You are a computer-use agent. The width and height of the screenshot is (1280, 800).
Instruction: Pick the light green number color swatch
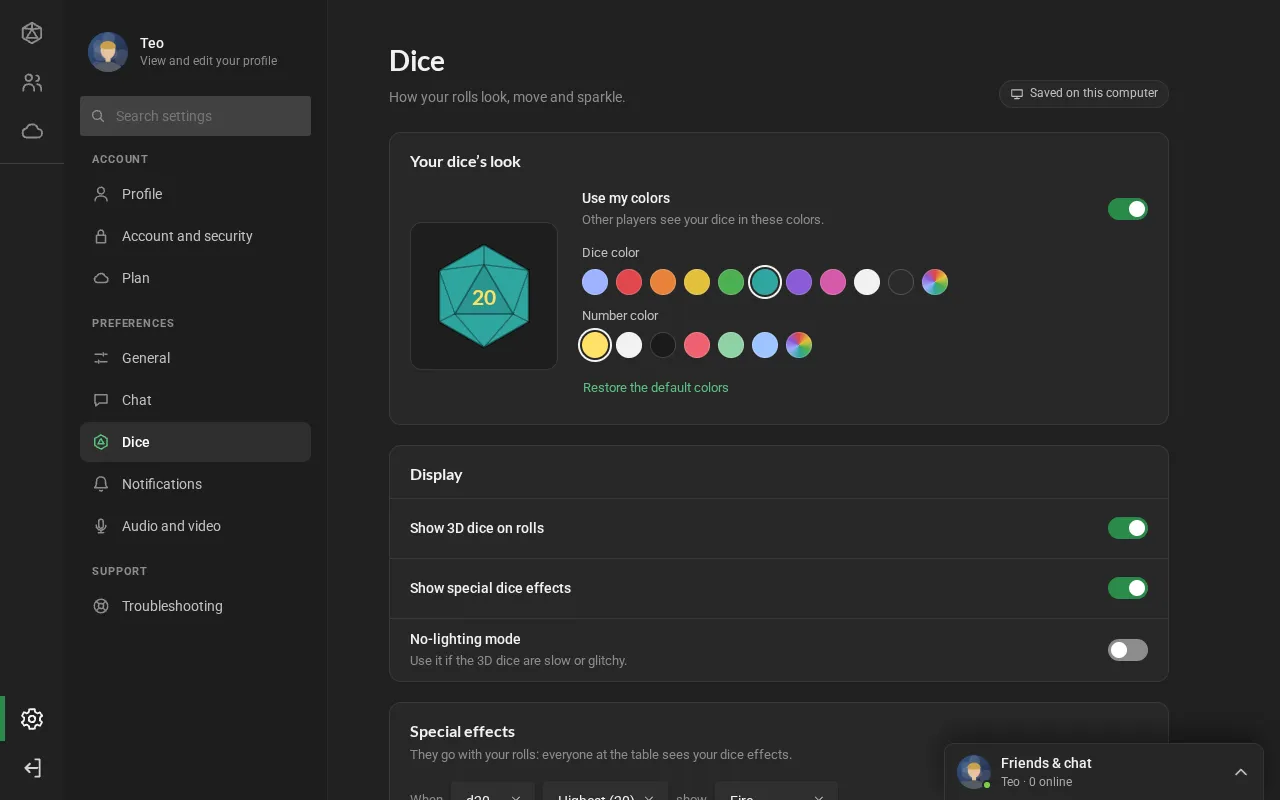[731, 345]
